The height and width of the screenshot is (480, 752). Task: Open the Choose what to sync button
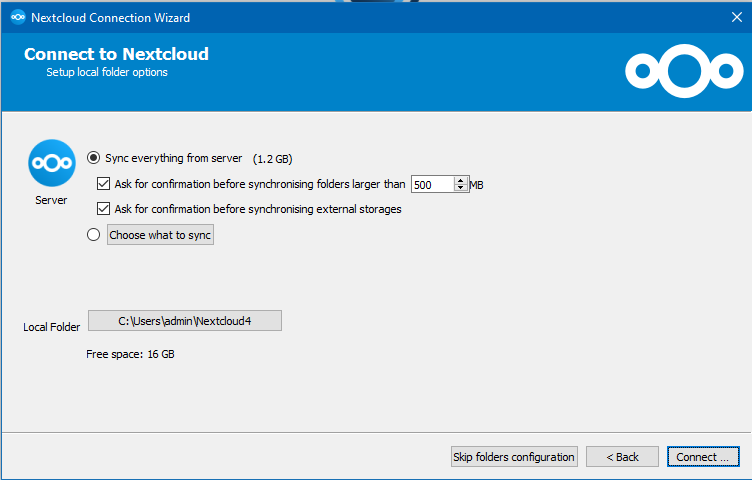pyautogui.click(x=160, y=235)
